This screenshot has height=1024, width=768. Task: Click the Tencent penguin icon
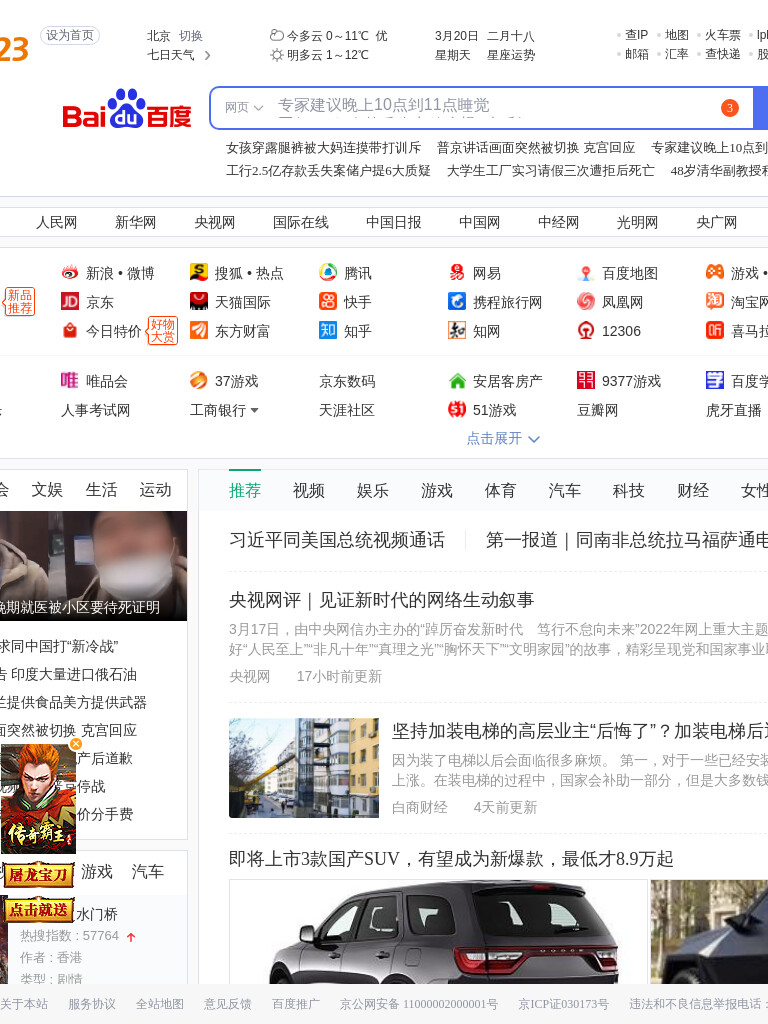point(328,272)
